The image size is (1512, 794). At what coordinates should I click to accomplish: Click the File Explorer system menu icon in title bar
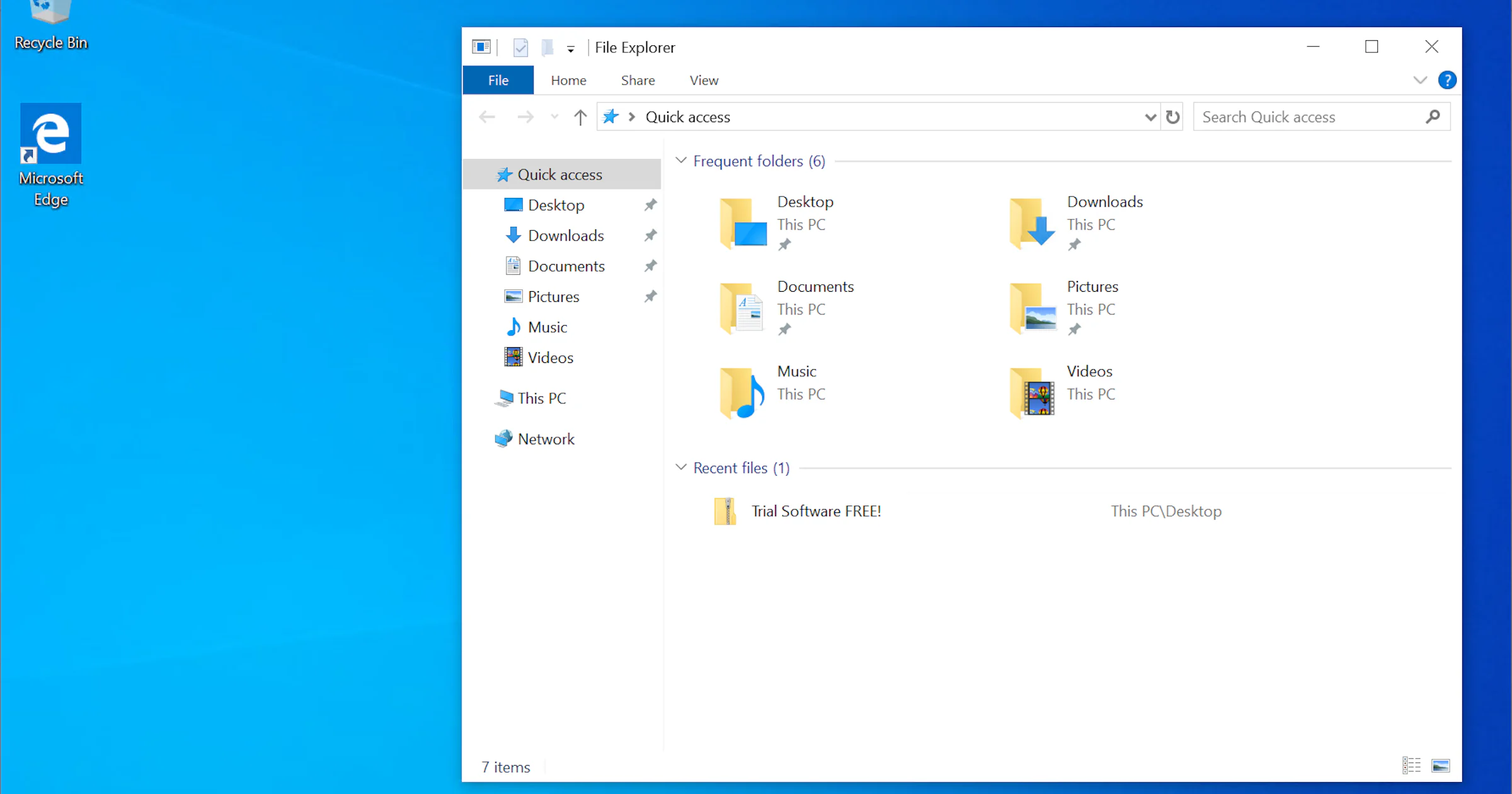click(x=481, y=47)
